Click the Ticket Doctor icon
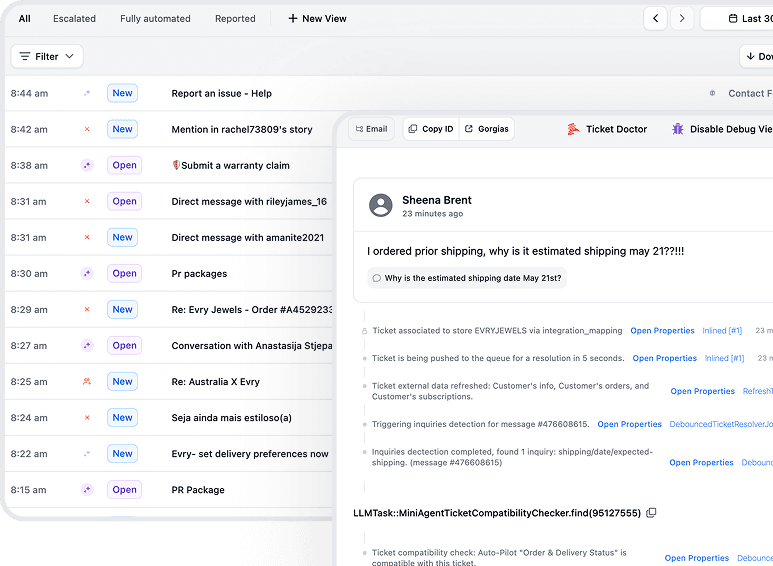Screen dimensions: 773x566 [573, 129]
